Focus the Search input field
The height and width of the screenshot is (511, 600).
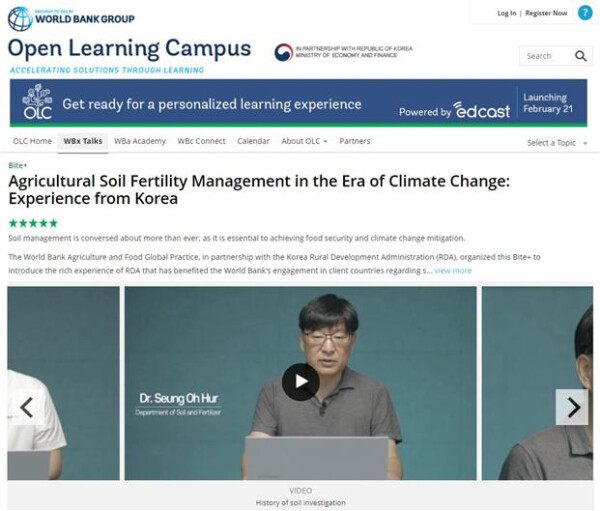click(546, 56)
